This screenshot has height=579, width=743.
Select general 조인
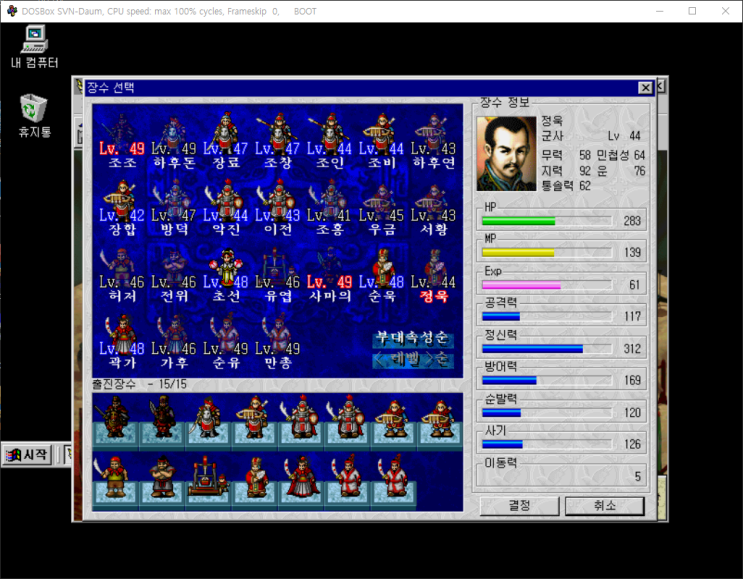pos(329,141)
